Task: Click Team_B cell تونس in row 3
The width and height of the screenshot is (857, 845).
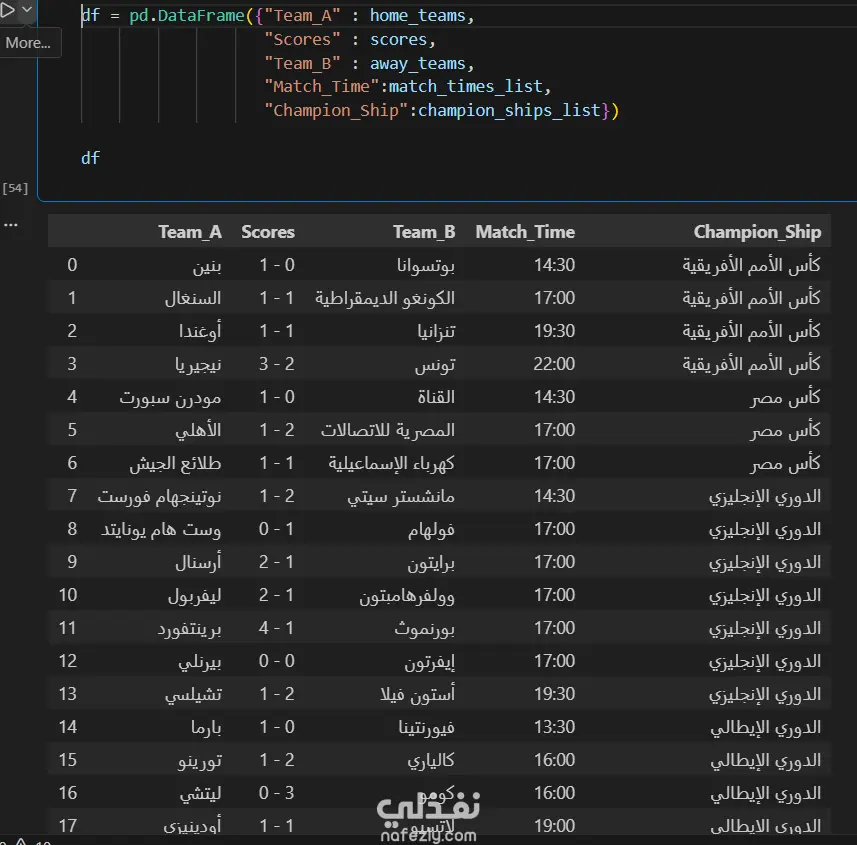Action: pyautogui.click(x=435, y=364)
